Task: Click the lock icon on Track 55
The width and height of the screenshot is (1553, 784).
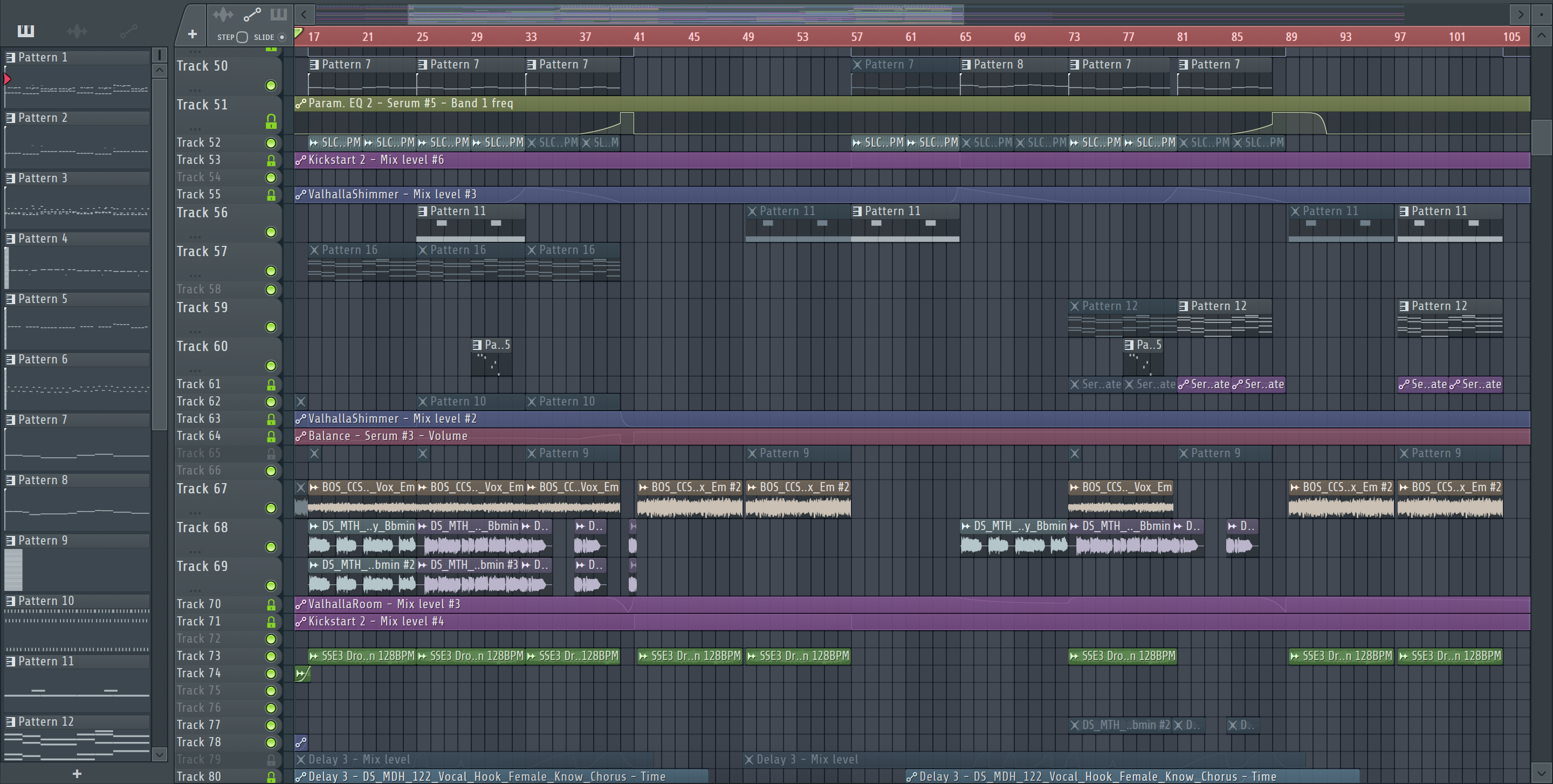Action: (271, 195)
